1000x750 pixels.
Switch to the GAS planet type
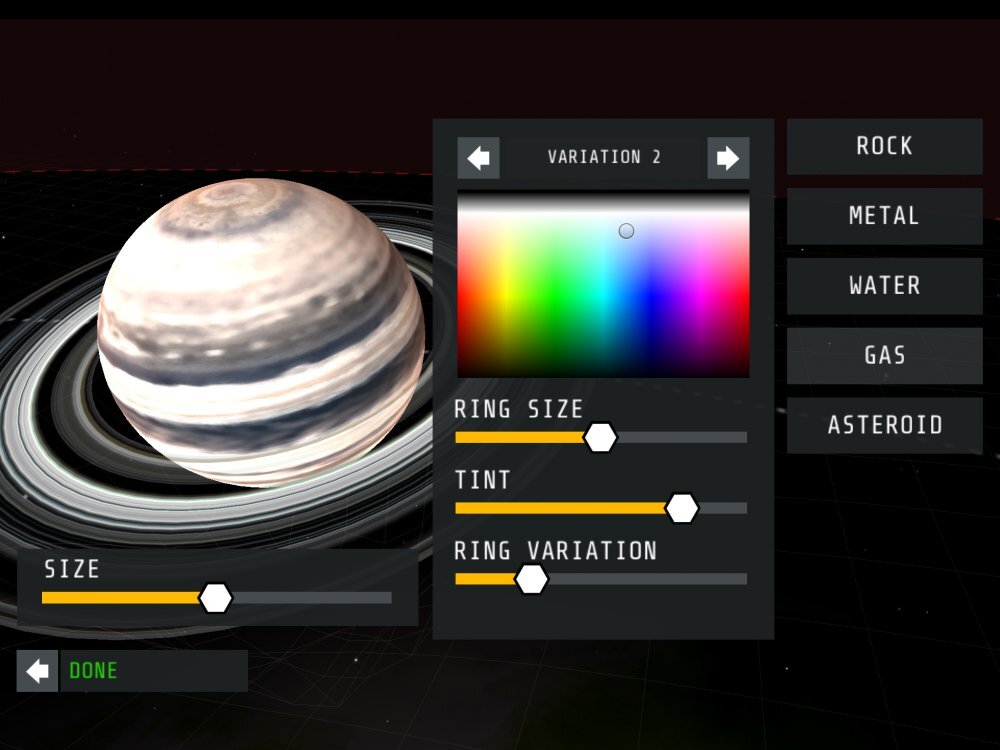pos(884,355)
